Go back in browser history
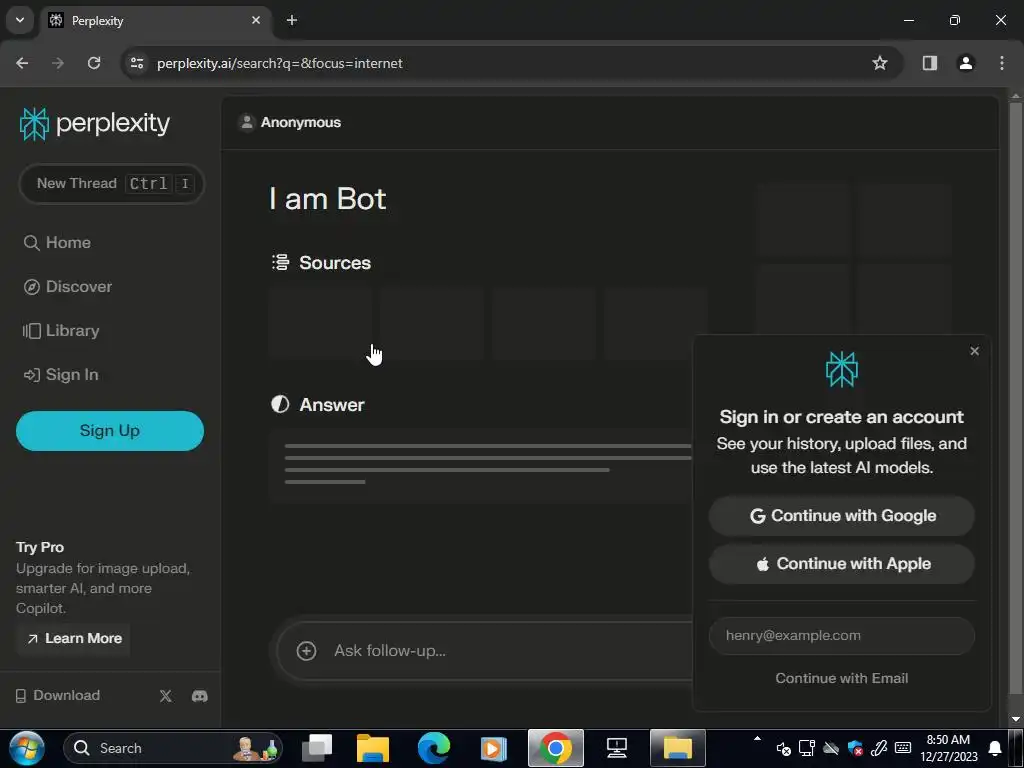The image size is (1024, 768). pos(22,63)
